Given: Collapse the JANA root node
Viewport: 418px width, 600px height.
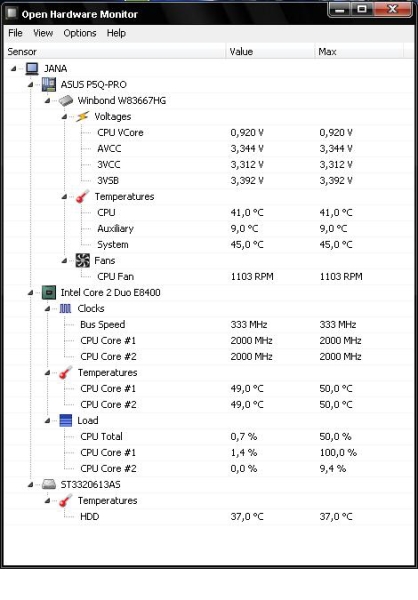Looking at the screenshot, I should (13, 69).
